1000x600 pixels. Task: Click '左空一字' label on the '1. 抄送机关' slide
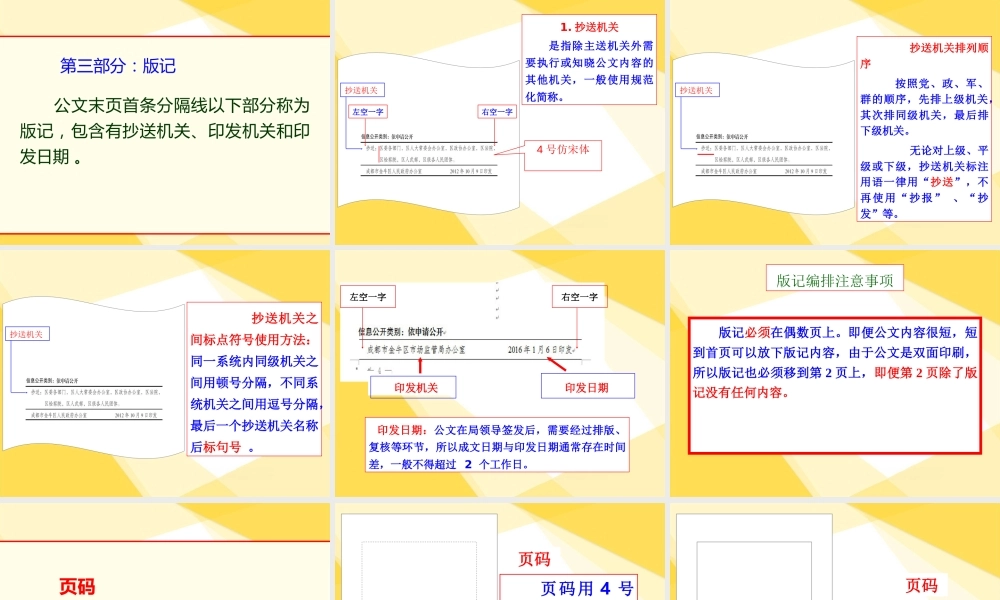[367, 112]
